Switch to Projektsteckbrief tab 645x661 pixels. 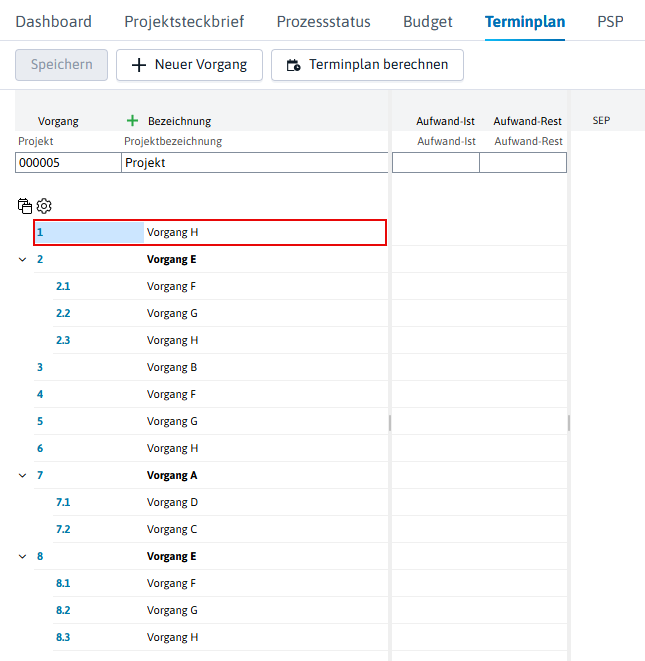point(184,21)
